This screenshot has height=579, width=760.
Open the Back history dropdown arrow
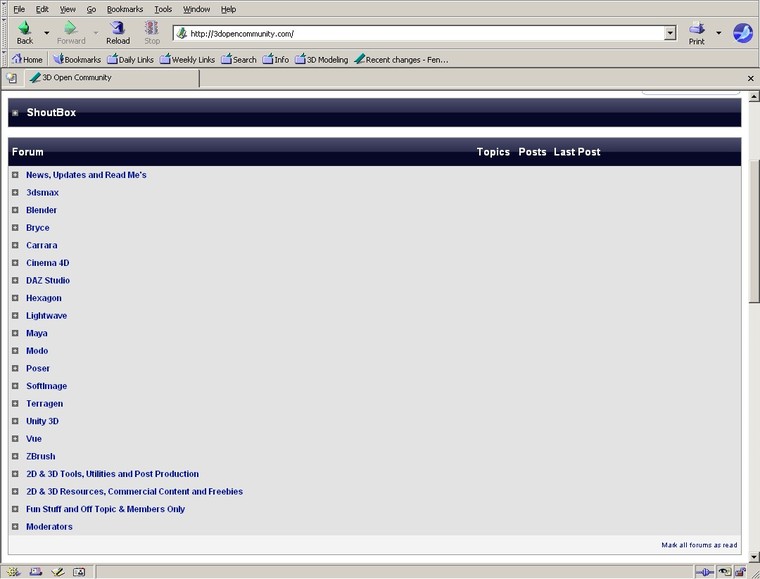point(47,33)
